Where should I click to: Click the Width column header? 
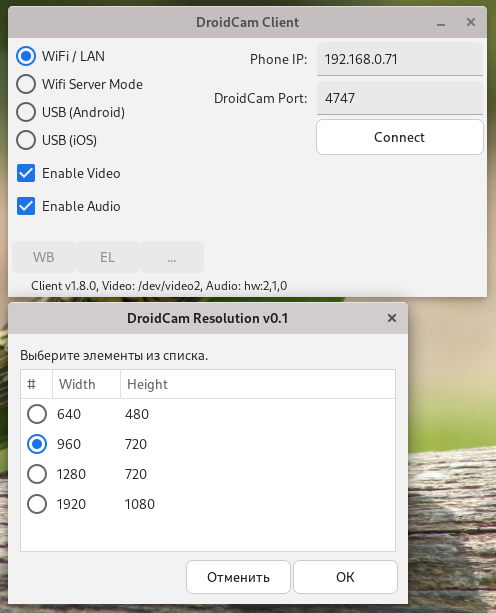[x=86, y=384]
